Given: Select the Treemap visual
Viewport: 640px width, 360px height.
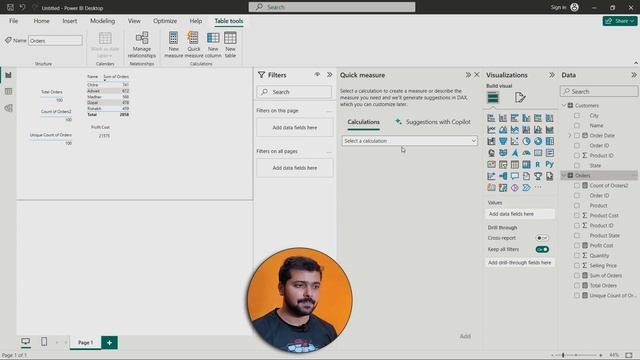Looking at the screenshot, I should [x=550, y=141].
